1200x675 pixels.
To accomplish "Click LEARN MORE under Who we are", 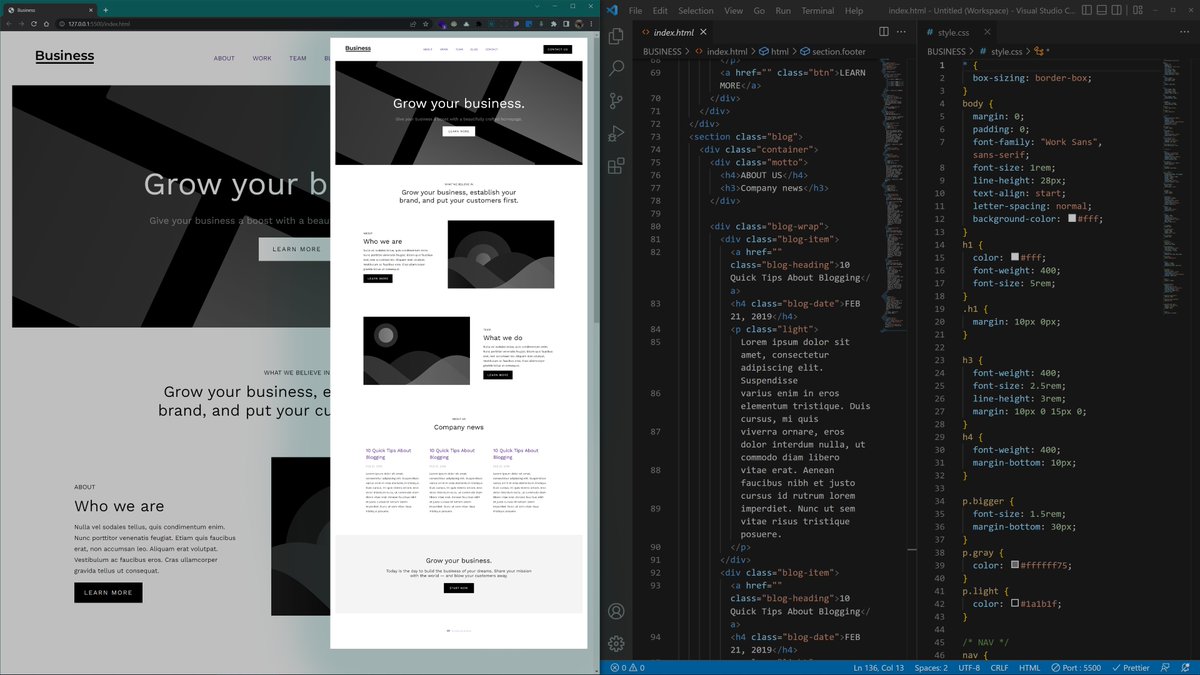I will (108, 592).
